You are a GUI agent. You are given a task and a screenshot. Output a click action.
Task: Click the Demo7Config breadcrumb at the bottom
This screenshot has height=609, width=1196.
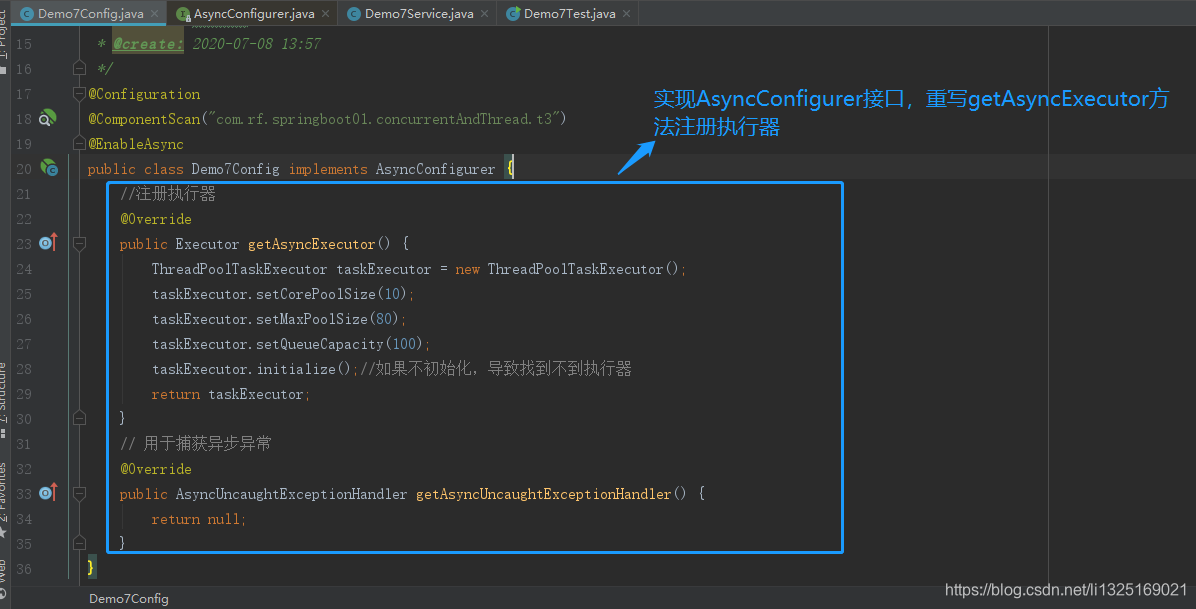click(128, 598)
